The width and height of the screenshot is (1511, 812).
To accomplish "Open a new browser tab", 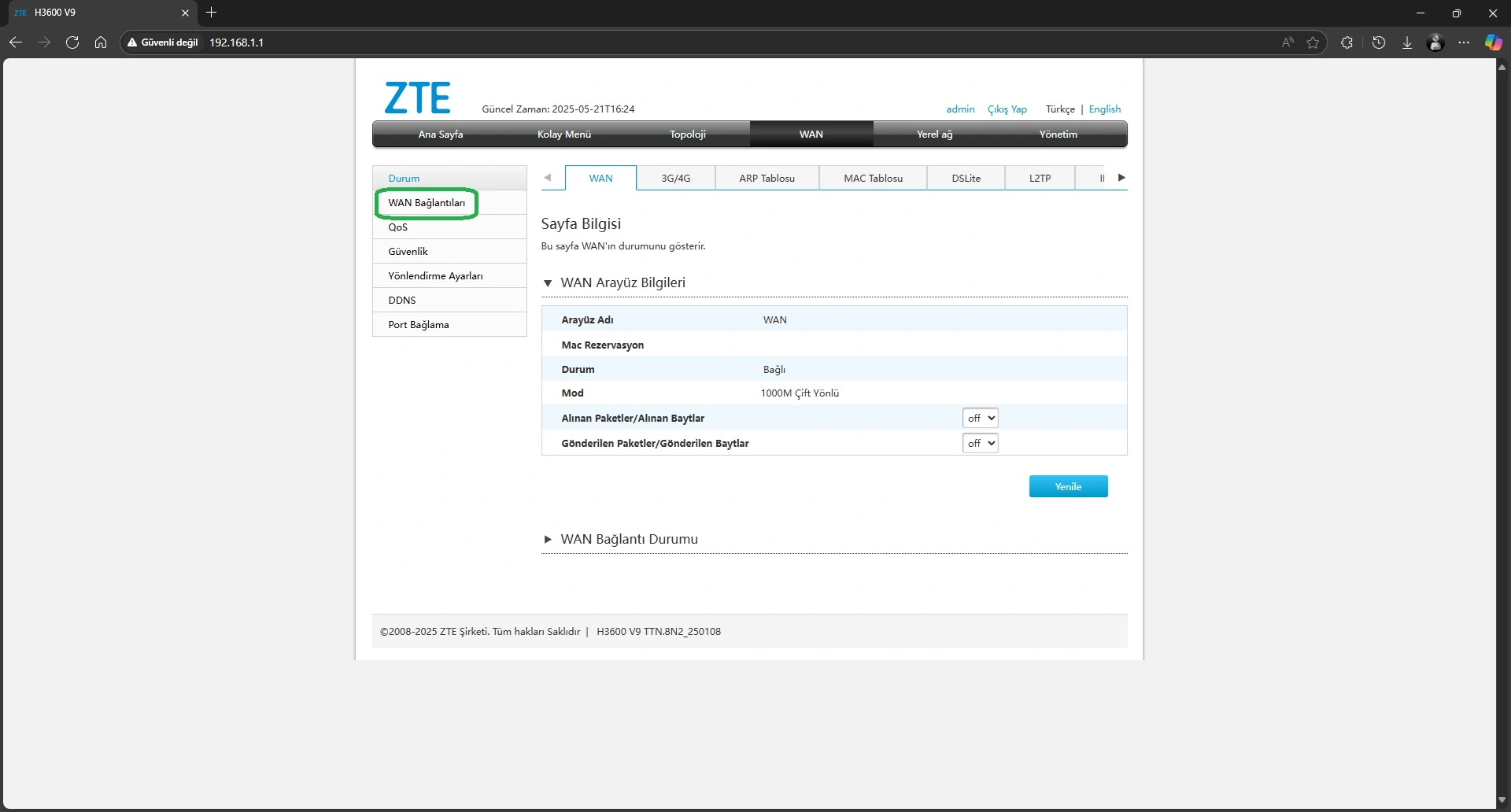I will tap(211, 13).
